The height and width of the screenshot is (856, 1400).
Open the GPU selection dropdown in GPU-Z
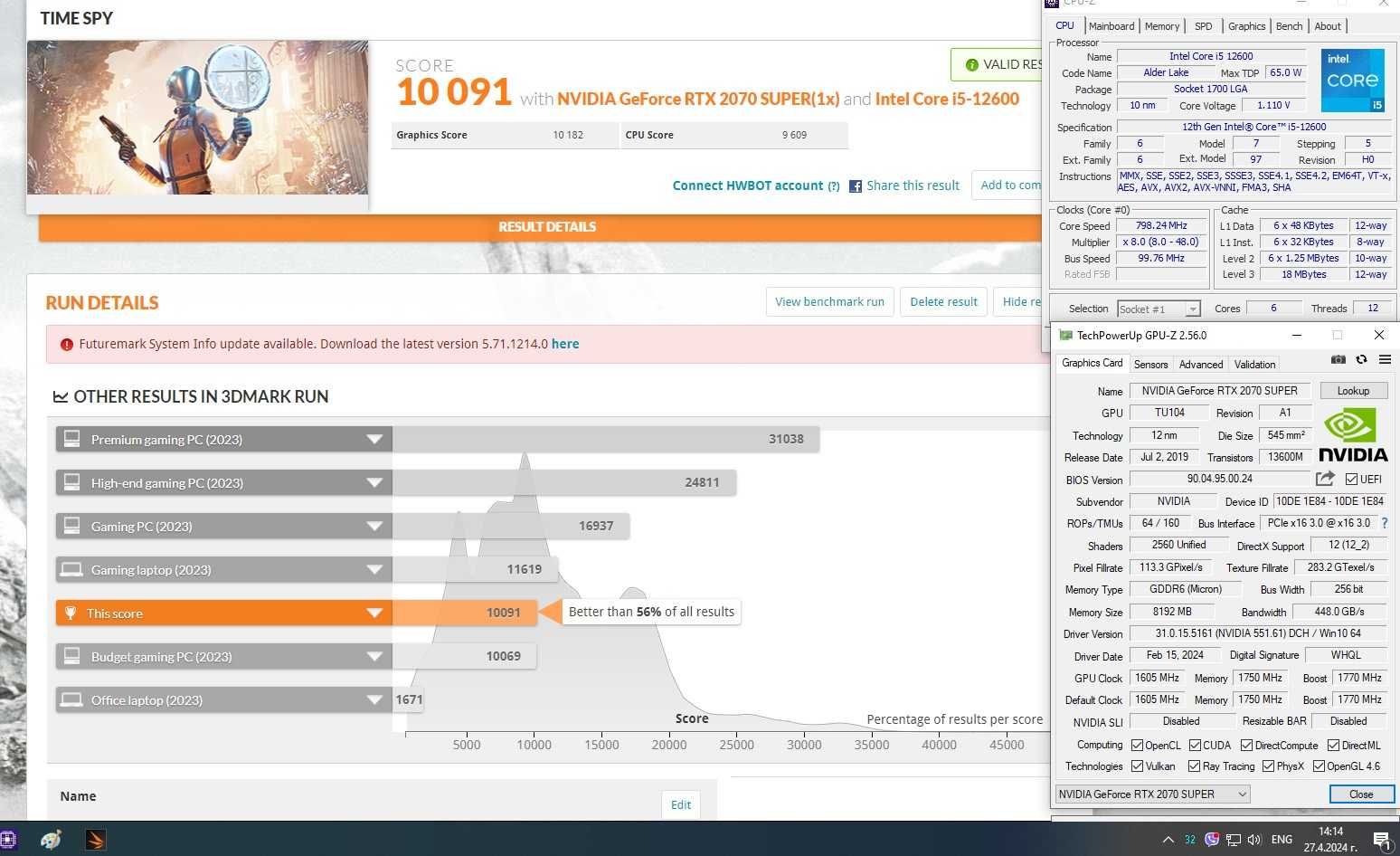[x=1152, y=794]
